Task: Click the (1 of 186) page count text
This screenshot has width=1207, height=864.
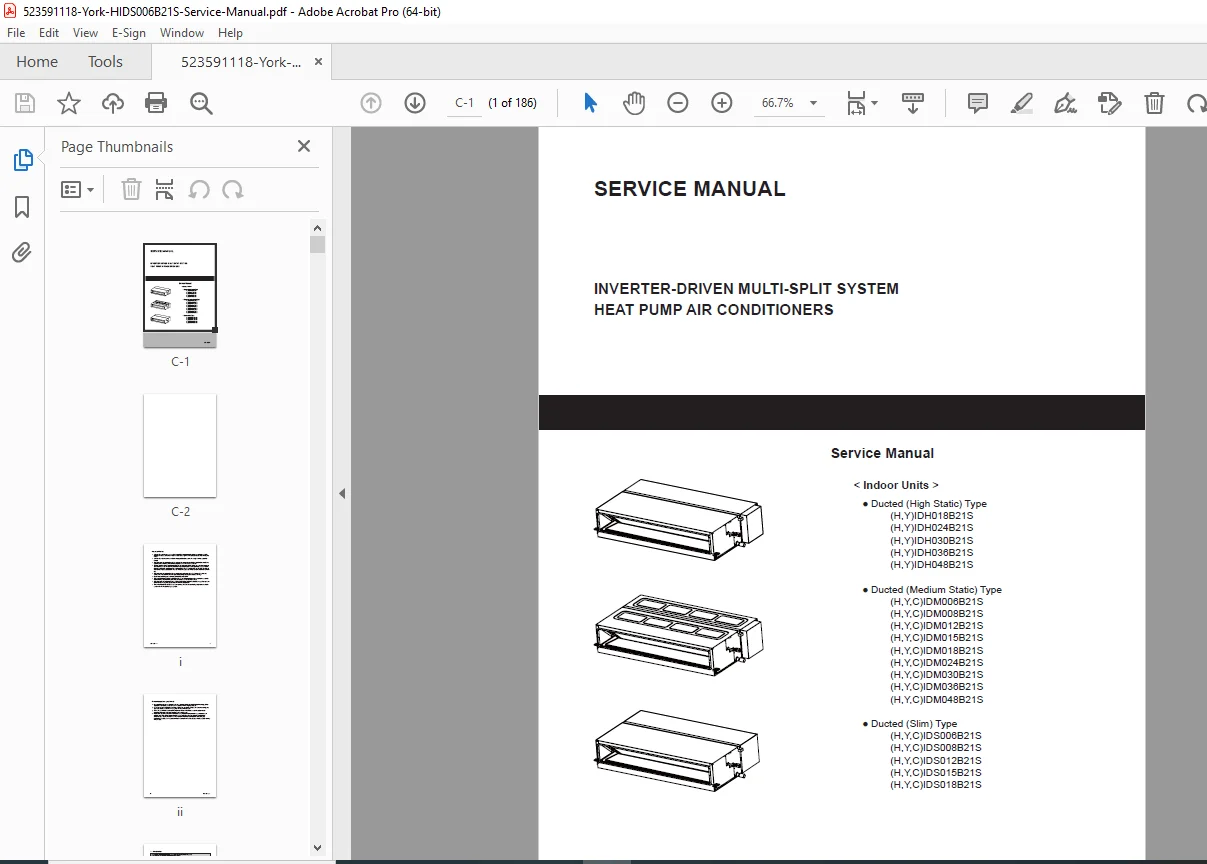Action: coord(512,103)
